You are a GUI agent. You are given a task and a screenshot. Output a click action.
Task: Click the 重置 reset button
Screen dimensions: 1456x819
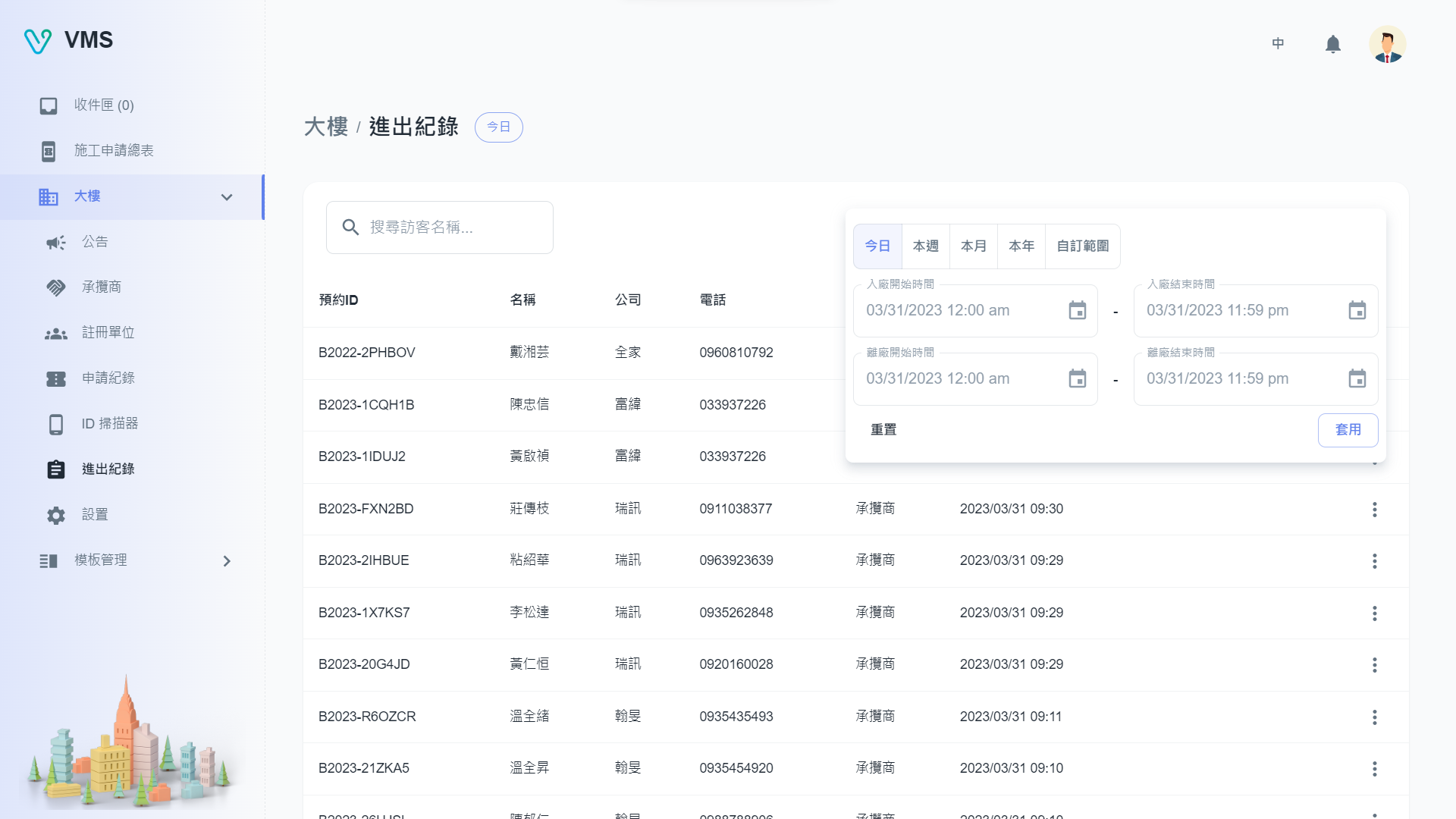(x=883, y=430)
